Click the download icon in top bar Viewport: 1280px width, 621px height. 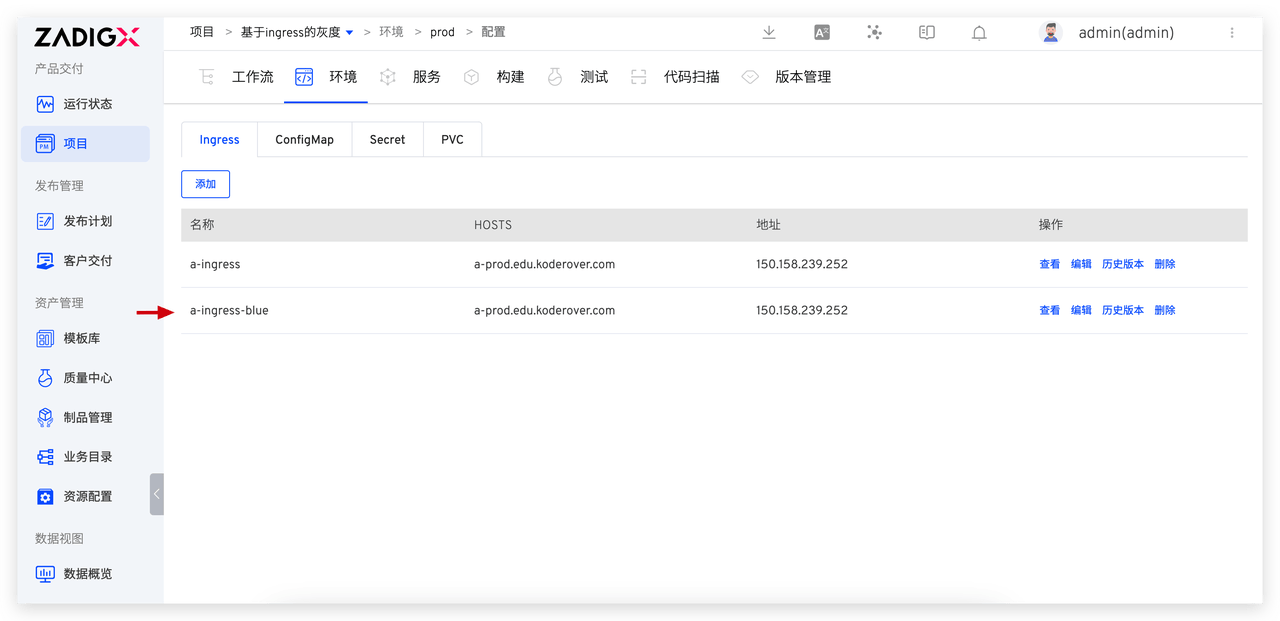coord(769,32)
